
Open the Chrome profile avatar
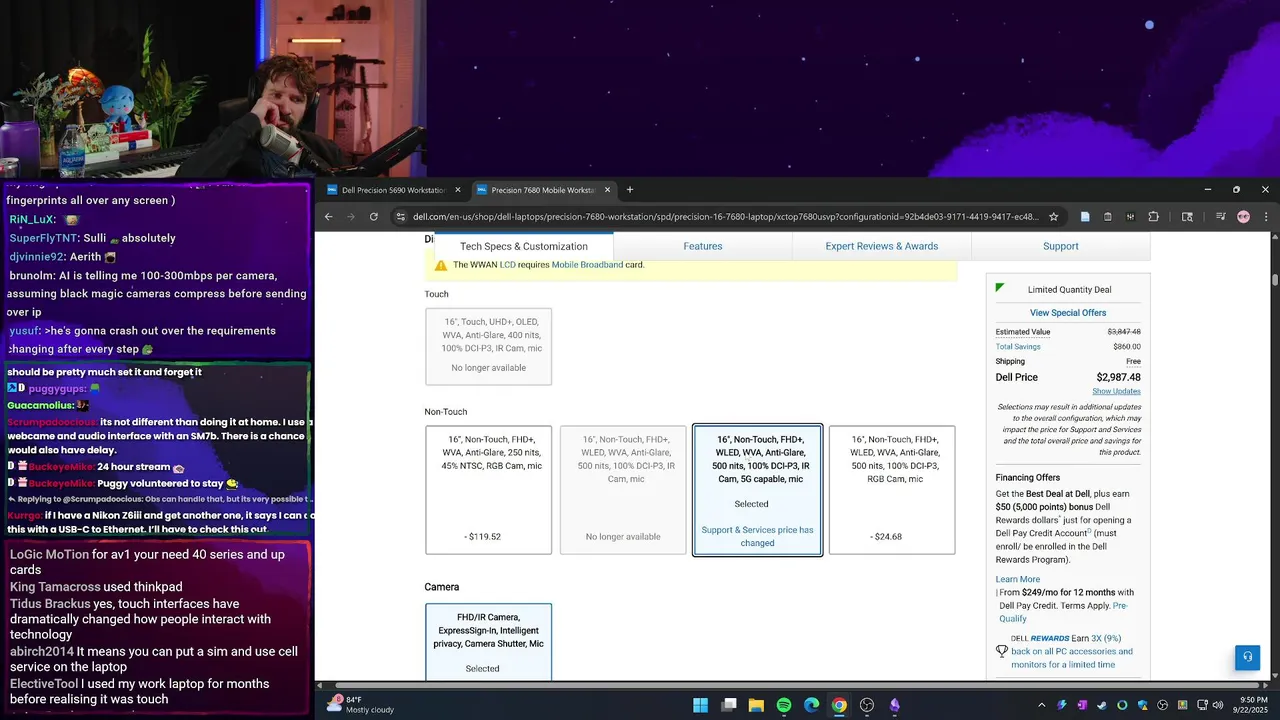click(1243, 216)
